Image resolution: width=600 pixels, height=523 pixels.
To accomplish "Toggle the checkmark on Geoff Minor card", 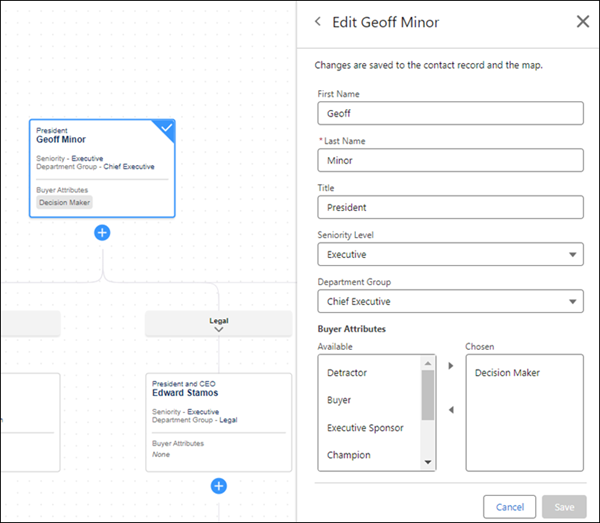I will tap(165, 128).
